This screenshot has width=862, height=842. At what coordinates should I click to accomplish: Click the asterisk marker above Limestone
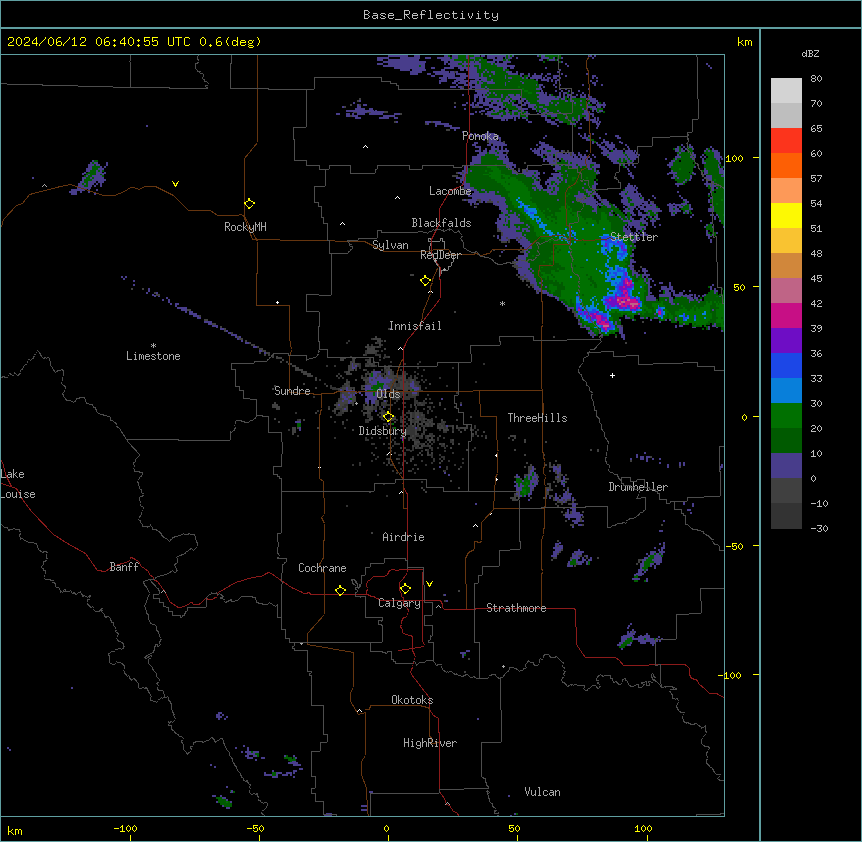click(153, 346)
